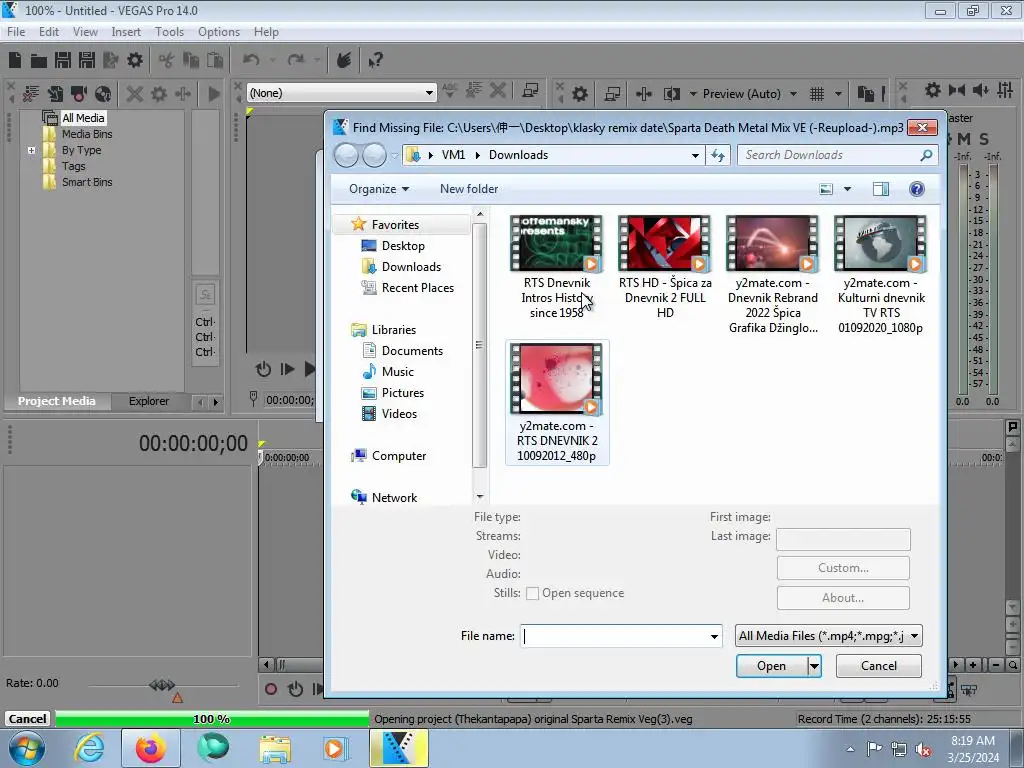This screenshot has width=1024, height=768.
Task: Click the Cancel button beside the progress bar
Action: 27,719
